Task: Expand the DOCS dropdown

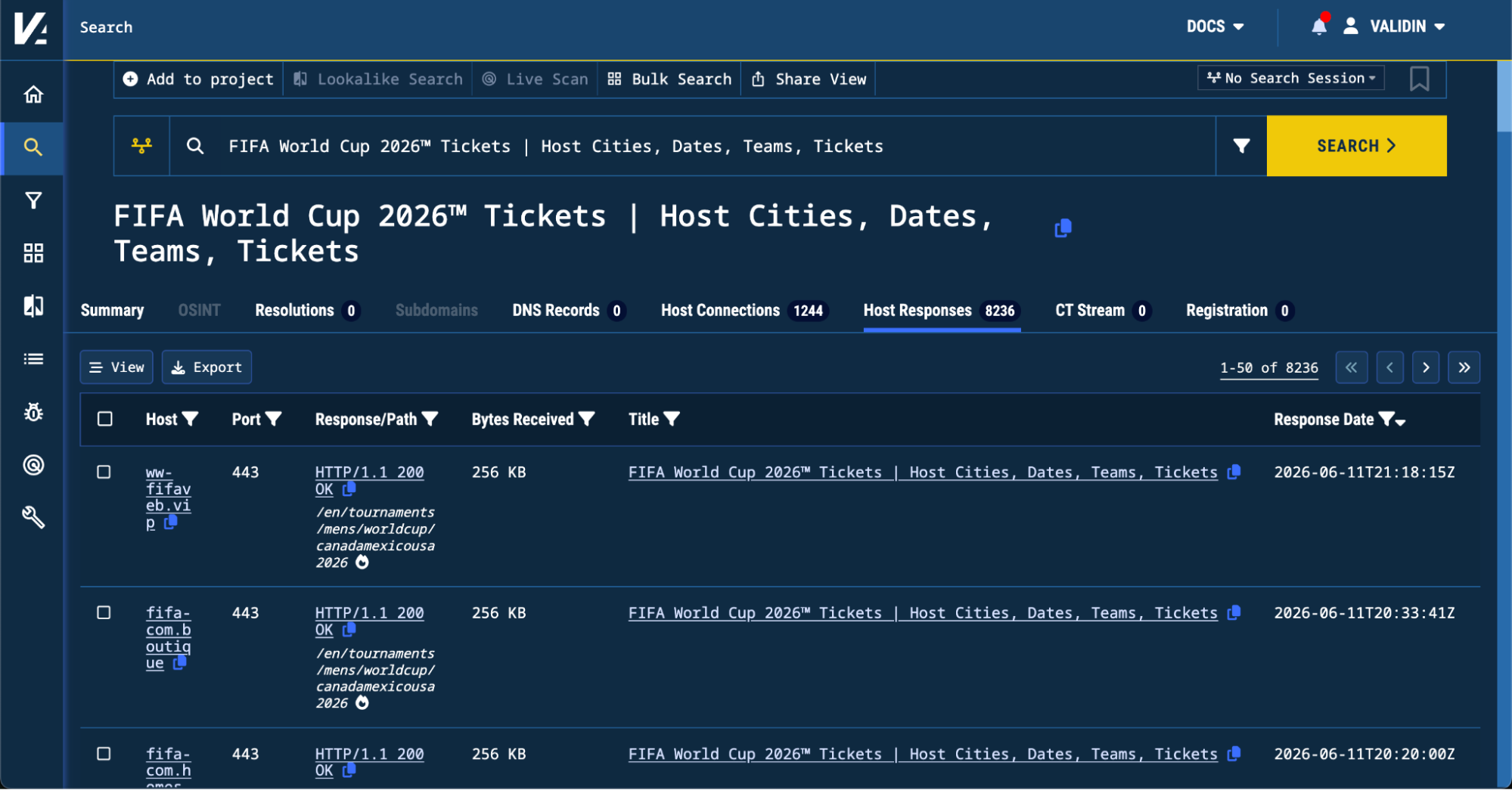Action: pyautogui.click(x=1215, y=26)
